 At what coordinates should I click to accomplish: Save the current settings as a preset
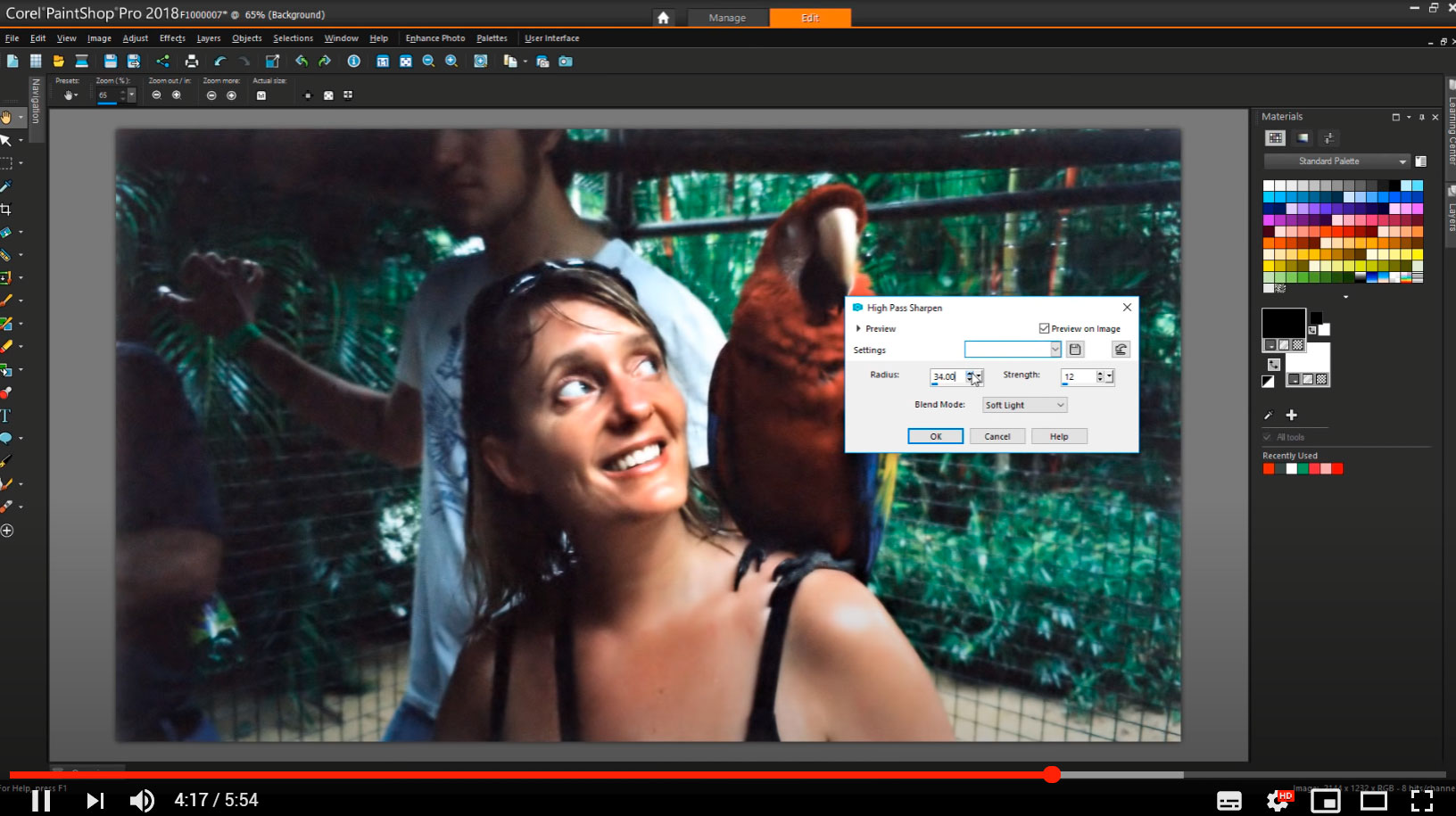(x=1074, y=349)
